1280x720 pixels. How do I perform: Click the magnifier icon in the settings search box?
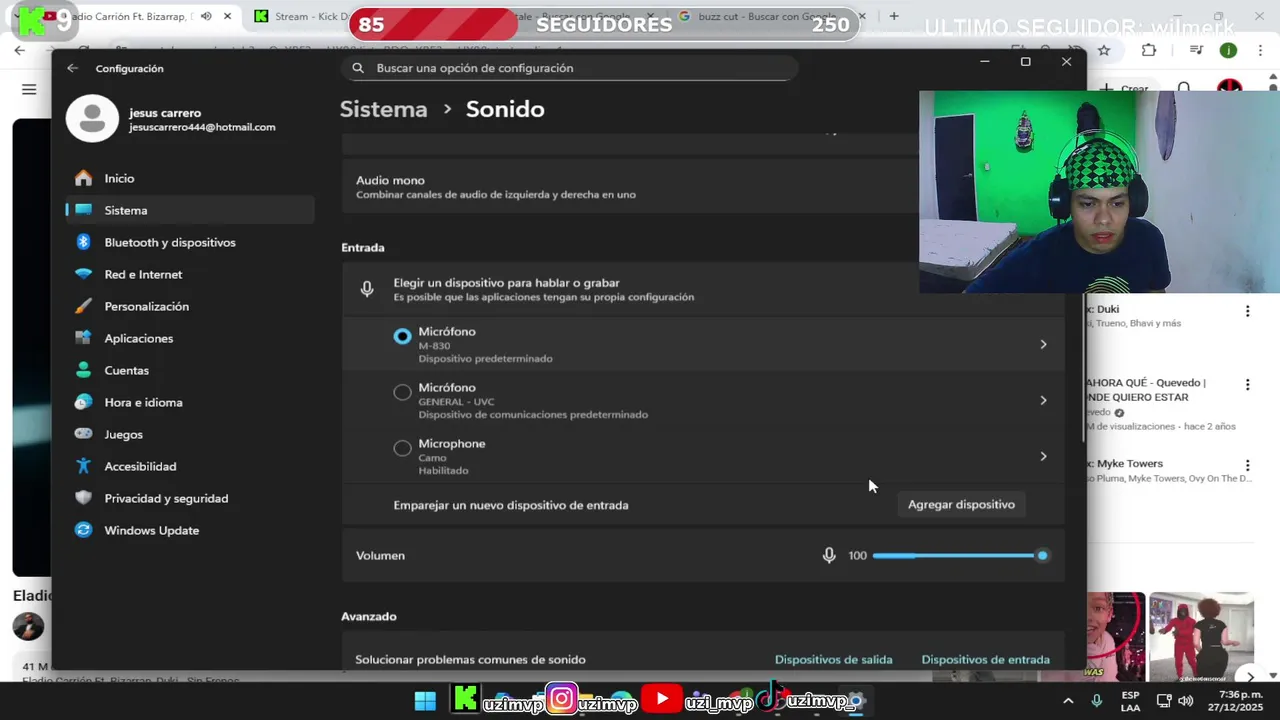[358, 68]
